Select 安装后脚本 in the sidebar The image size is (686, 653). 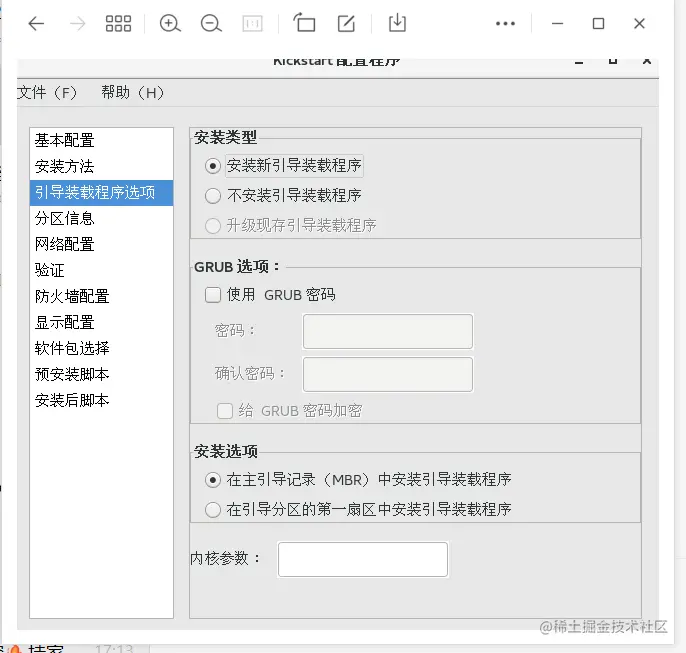coord(102,400)
